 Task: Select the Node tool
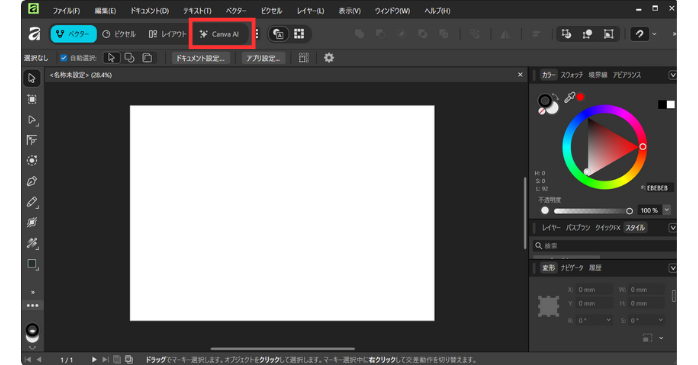click(32, 120)
